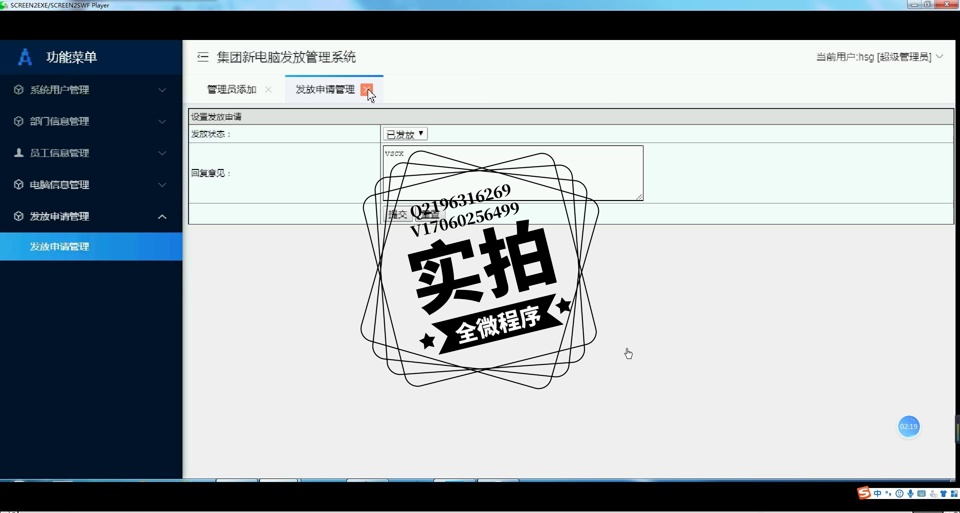Click the Sogou skin shirt icon
The height and width of the screenshot is (513, 960).
coord(943,494)
